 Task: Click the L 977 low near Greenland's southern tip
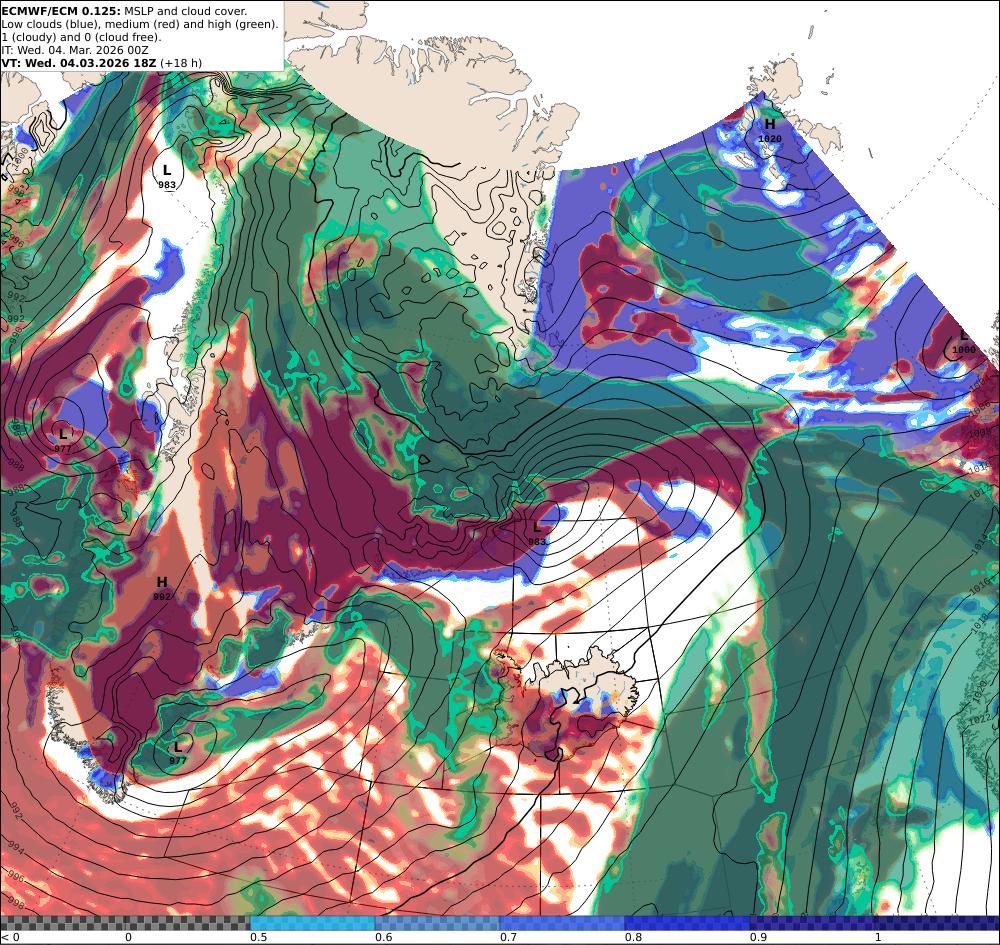178,752
